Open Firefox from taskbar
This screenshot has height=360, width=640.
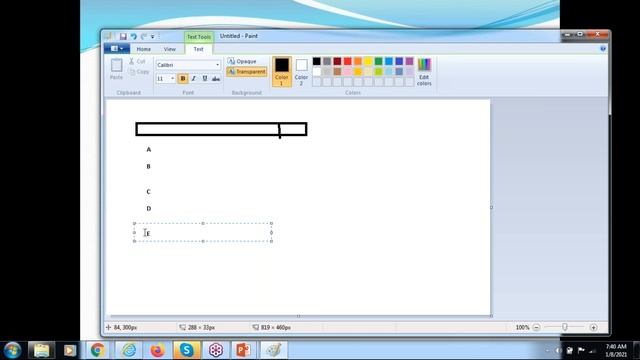coord(157,350)
